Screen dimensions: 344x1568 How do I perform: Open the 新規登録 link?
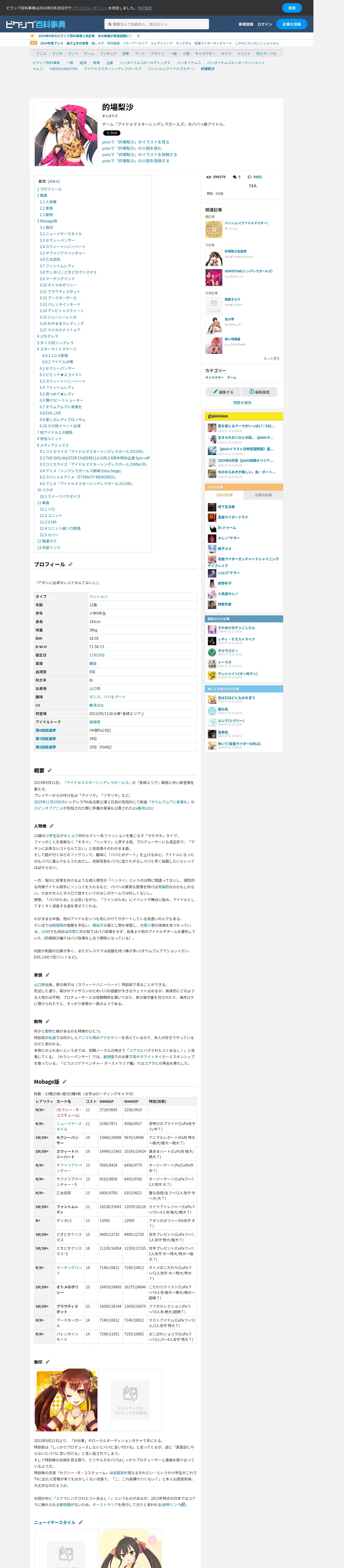click(246, 24)
